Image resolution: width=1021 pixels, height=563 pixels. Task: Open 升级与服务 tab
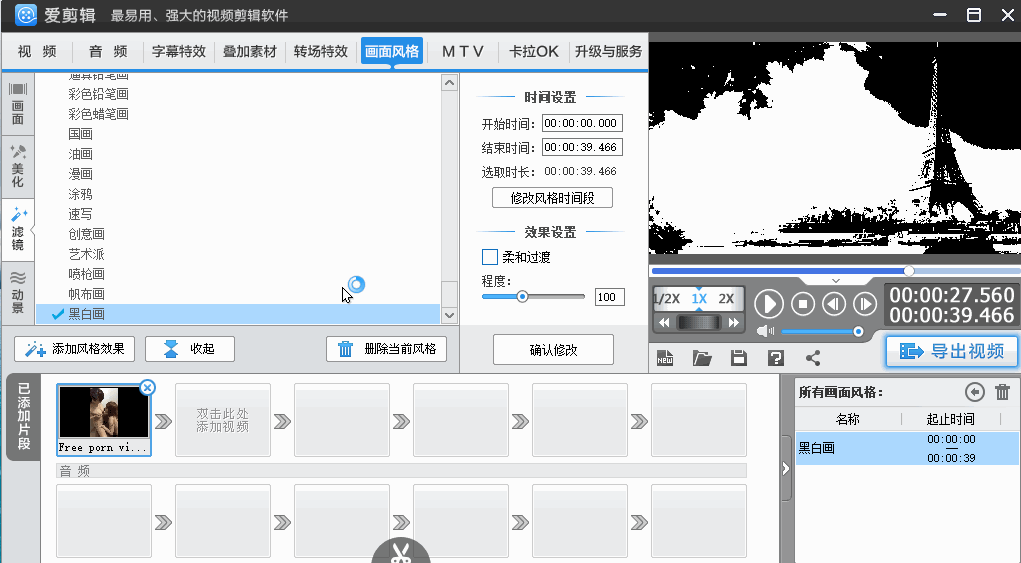coord(609,51)
